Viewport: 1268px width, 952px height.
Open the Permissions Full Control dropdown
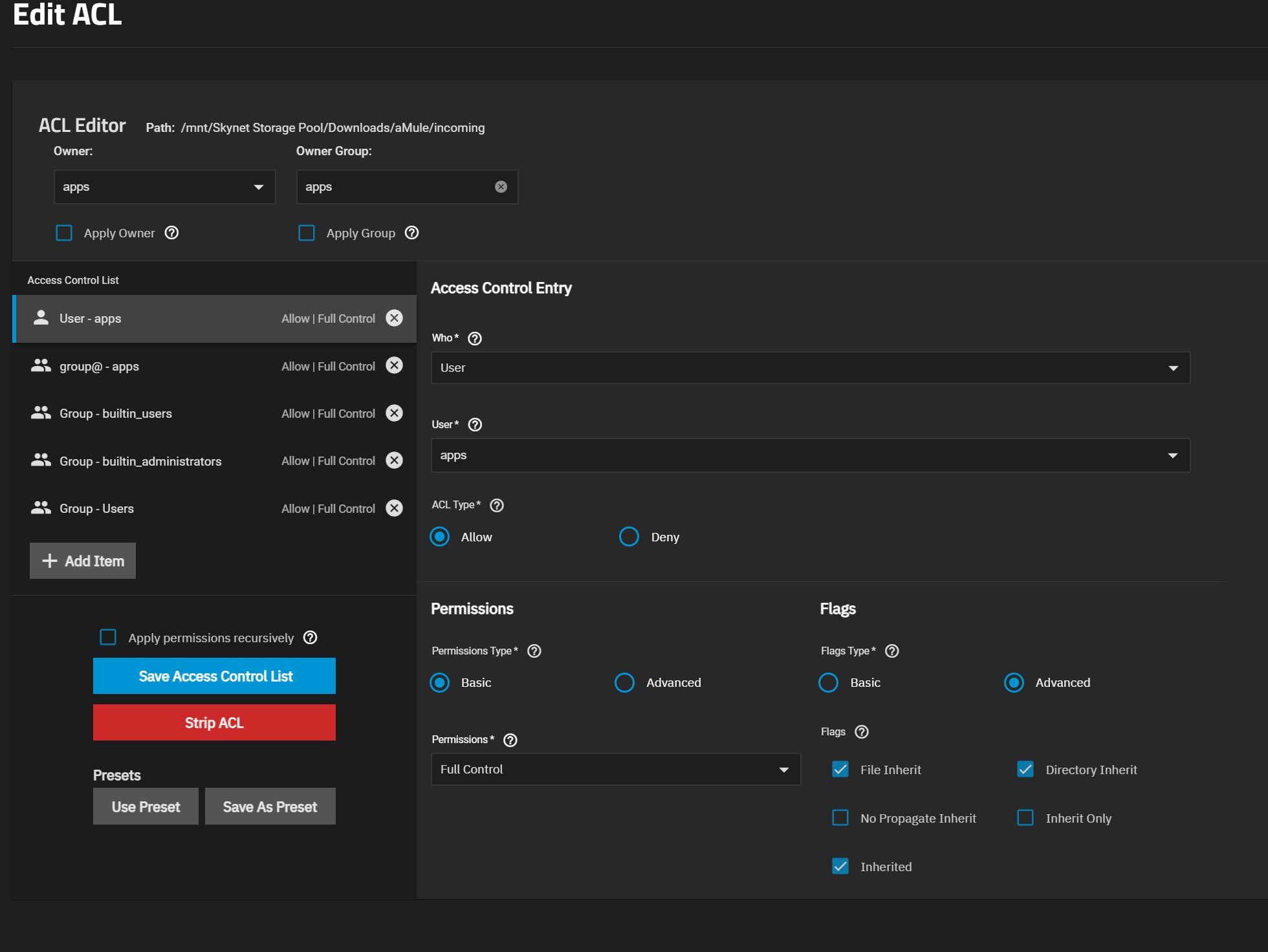616,770
